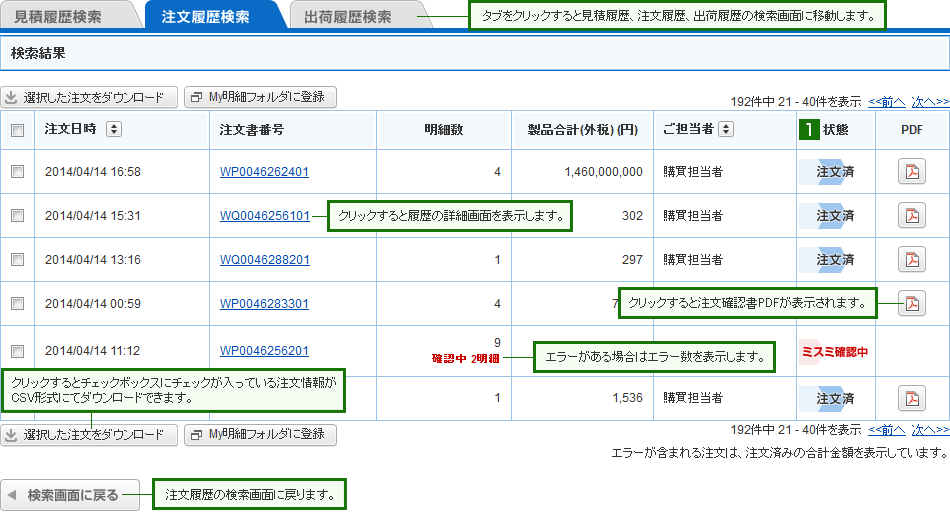
Task: Toggle the select-all checkbox in table header
Action: coord(17,130)
